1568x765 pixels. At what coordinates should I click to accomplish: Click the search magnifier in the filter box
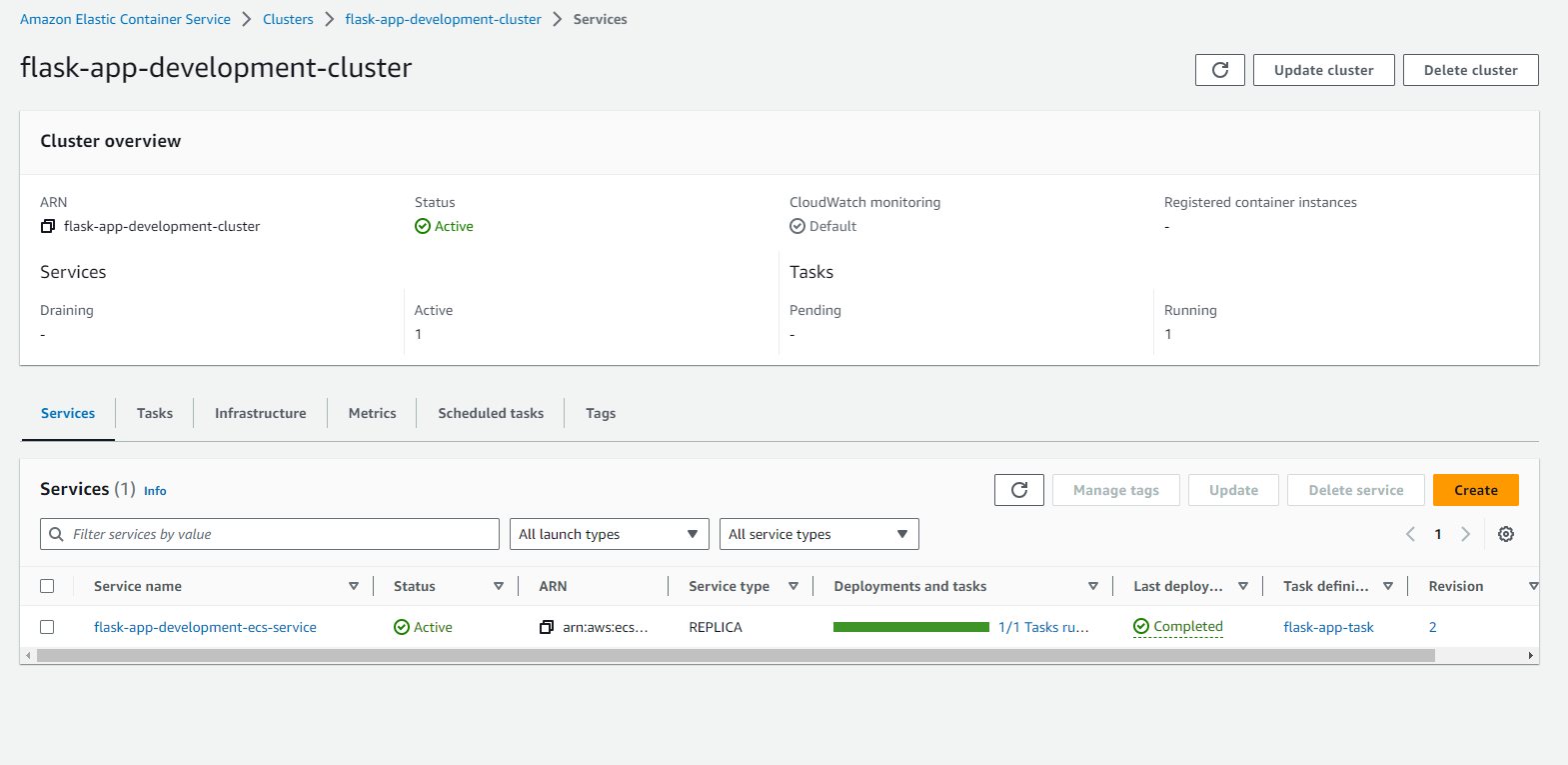(x=57, y=534)
